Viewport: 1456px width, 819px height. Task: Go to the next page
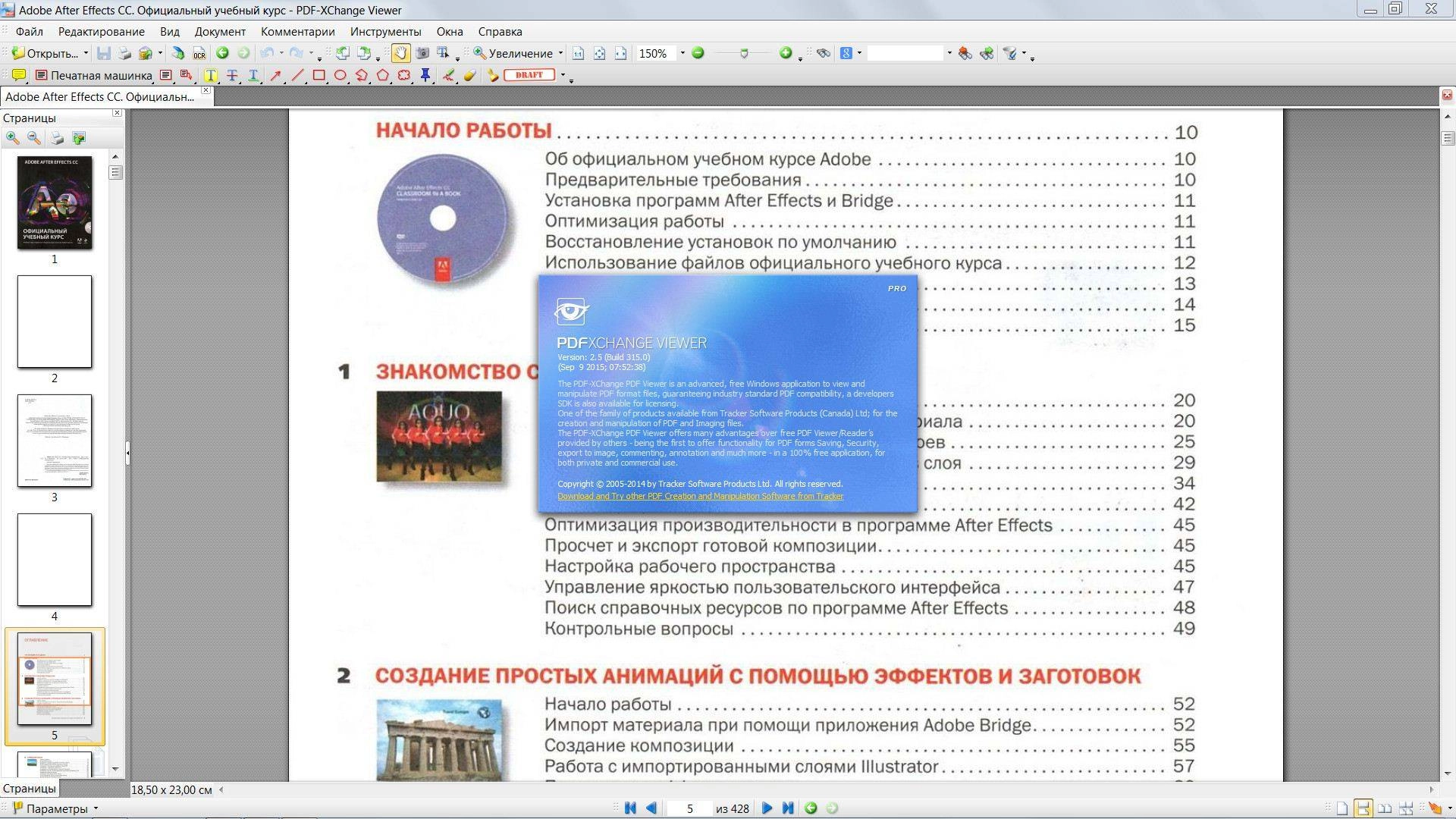tap(767, 808)
